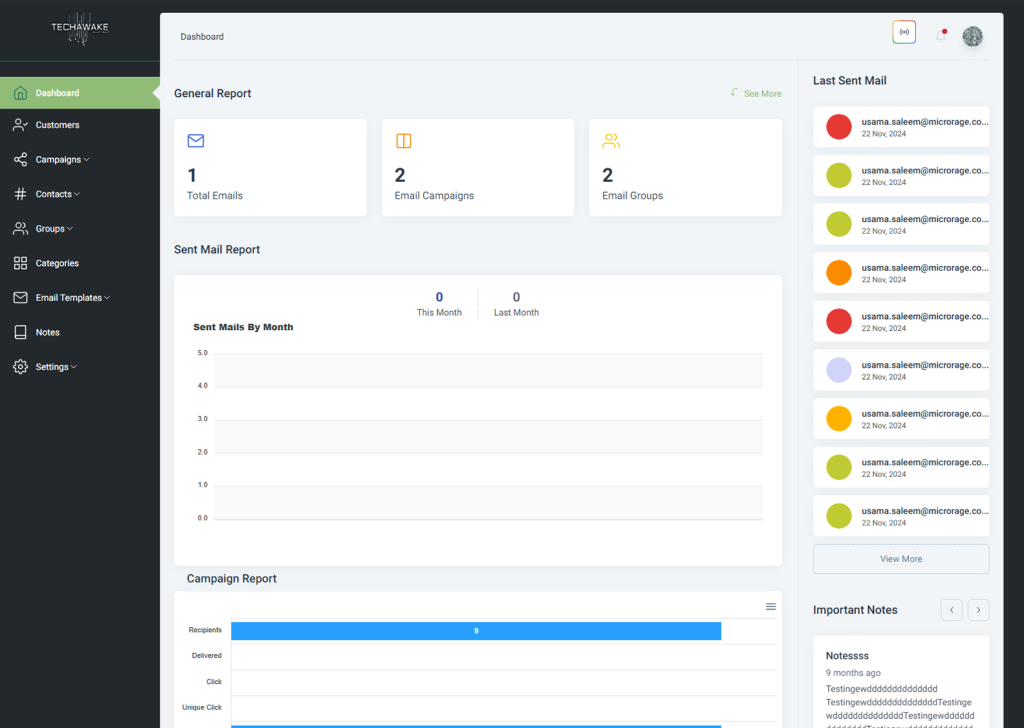The width and height of the screenshot is (1024, 728).
Task: Expand the Settings sidebar menu
Action: pyautogui.click(x=56, y=367)
